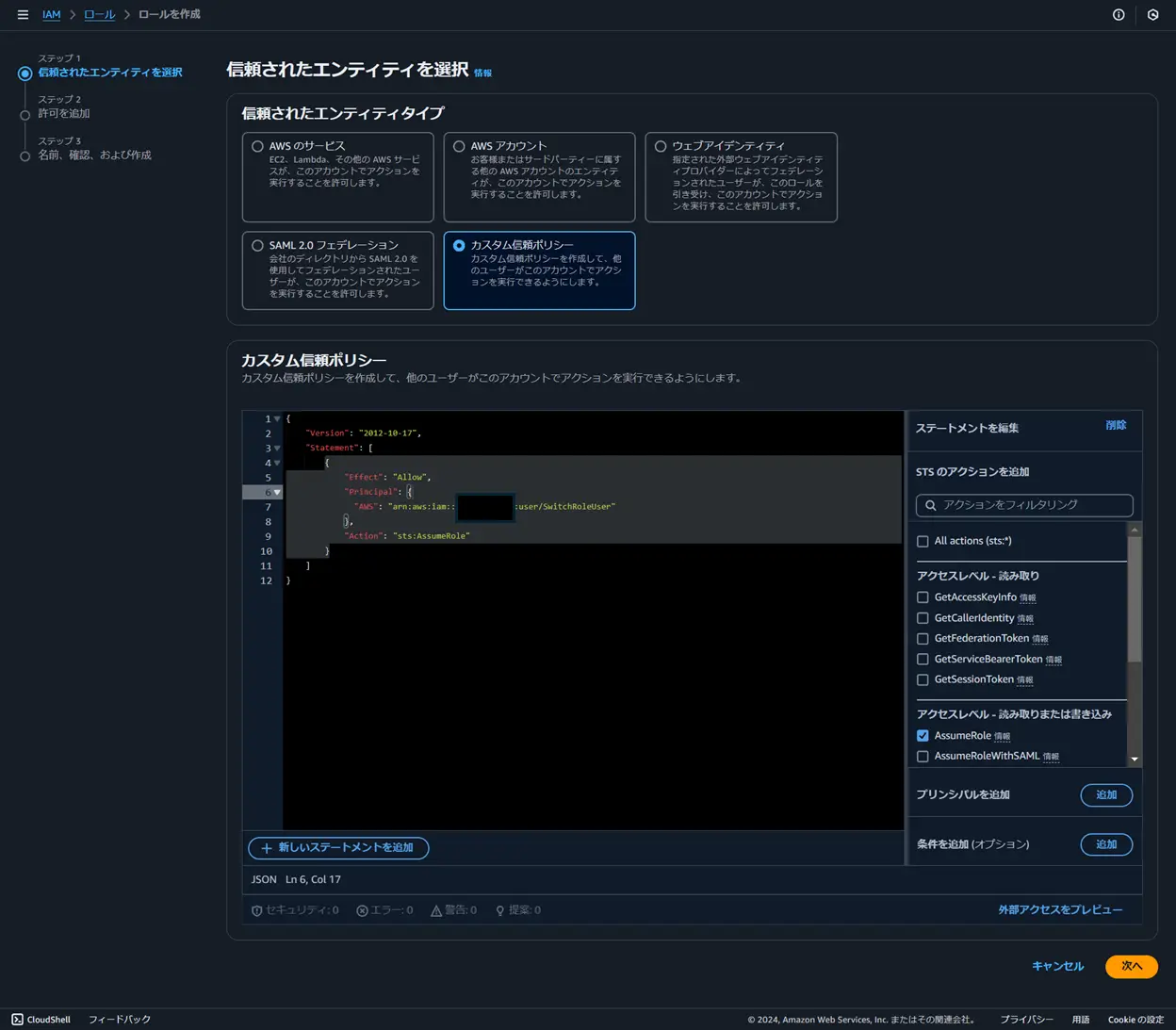Collapse the code fold at line 1
The image size is (1176, 1030).
click(x=277, y=418)
